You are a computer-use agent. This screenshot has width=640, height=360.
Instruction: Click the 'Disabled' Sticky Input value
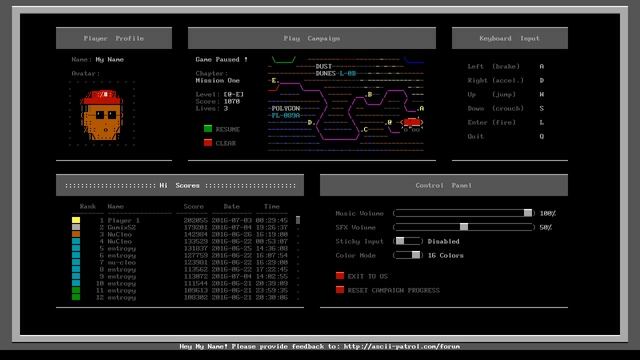(x=444, y=242)
